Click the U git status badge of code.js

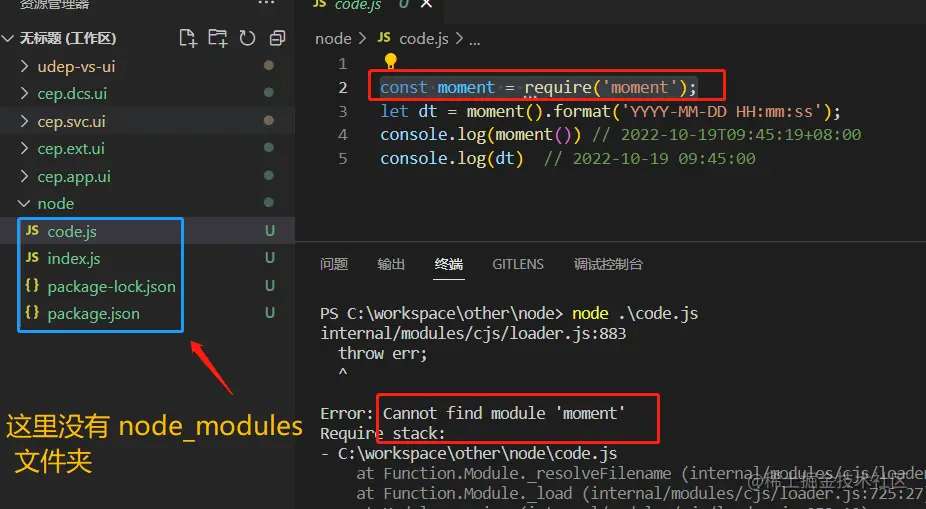270,231
